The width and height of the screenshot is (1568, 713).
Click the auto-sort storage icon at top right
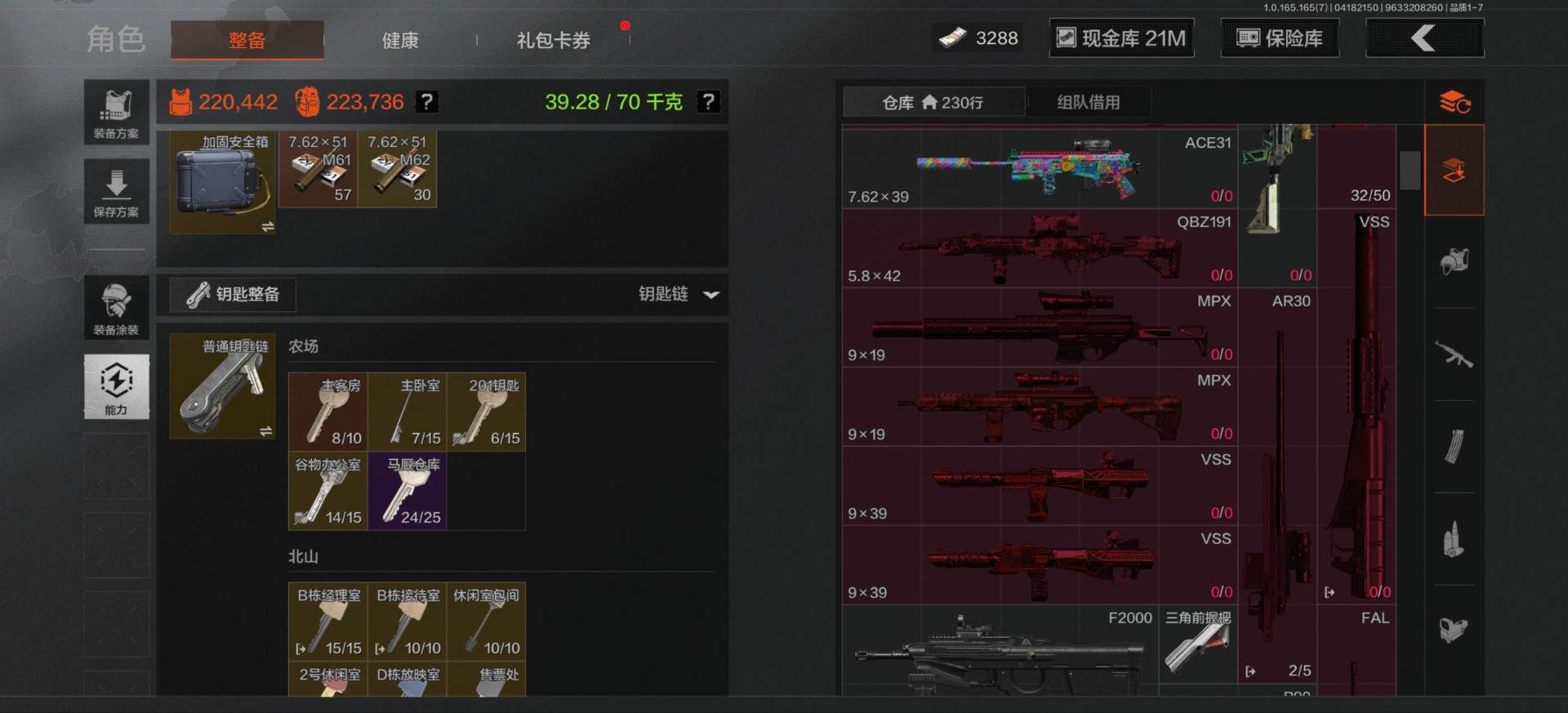pos(1454,102)
